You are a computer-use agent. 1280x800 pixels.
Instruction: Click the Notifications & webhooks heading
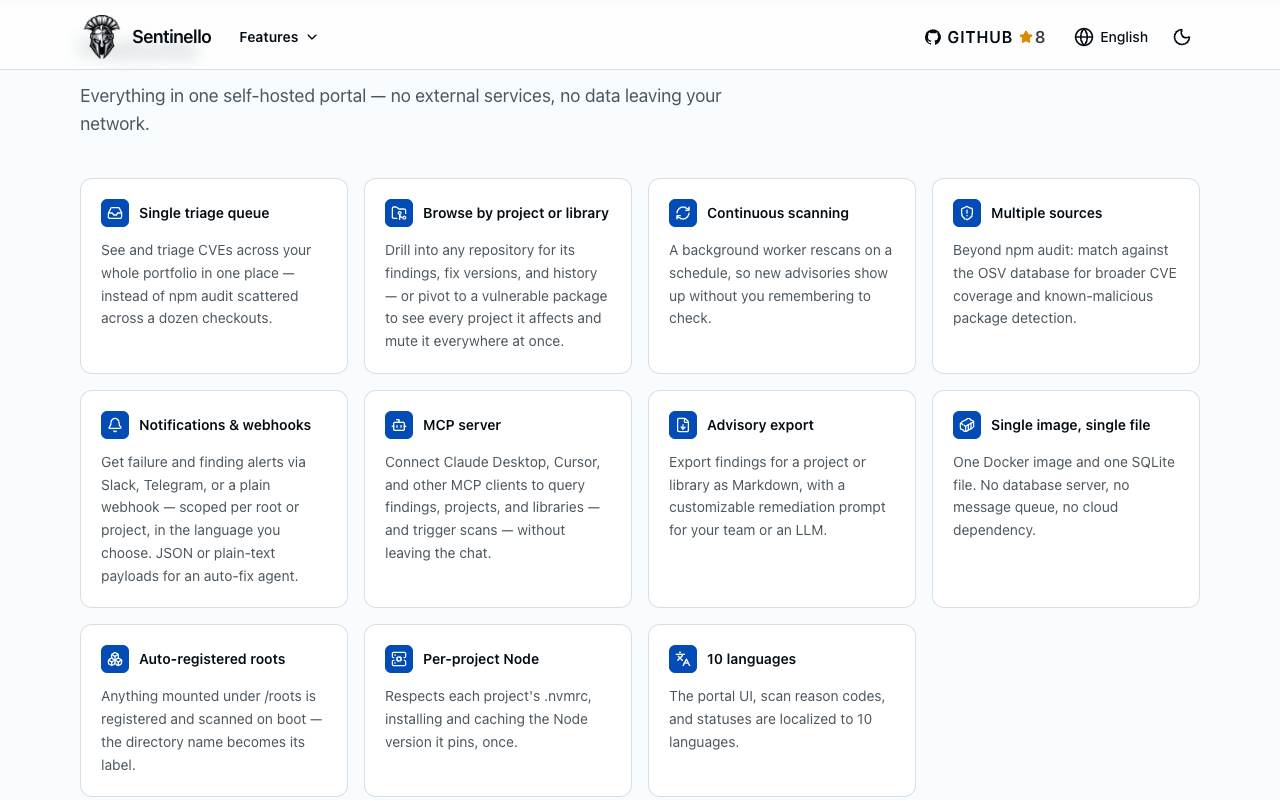coord(225,425)
